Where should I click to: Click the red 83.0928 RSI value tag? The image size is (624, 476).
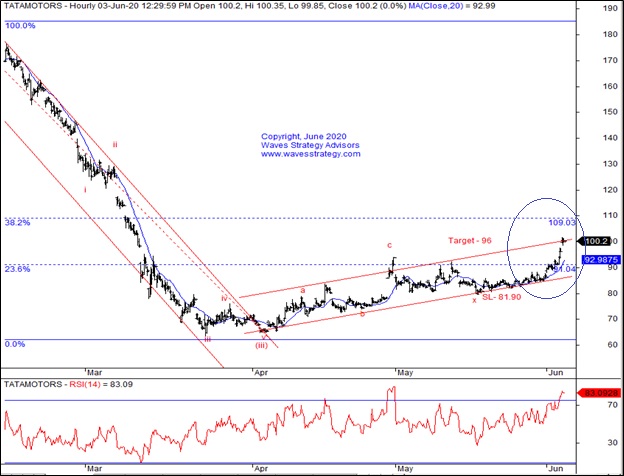599,393
